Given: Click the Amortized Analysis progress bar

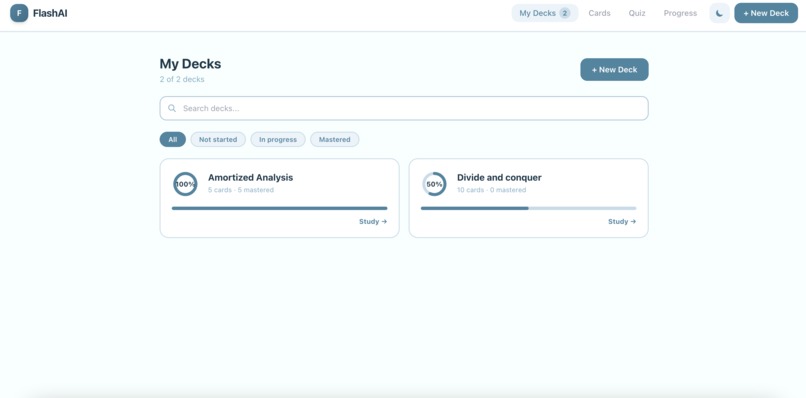Looking at the screenshot, I should (280, 208).
